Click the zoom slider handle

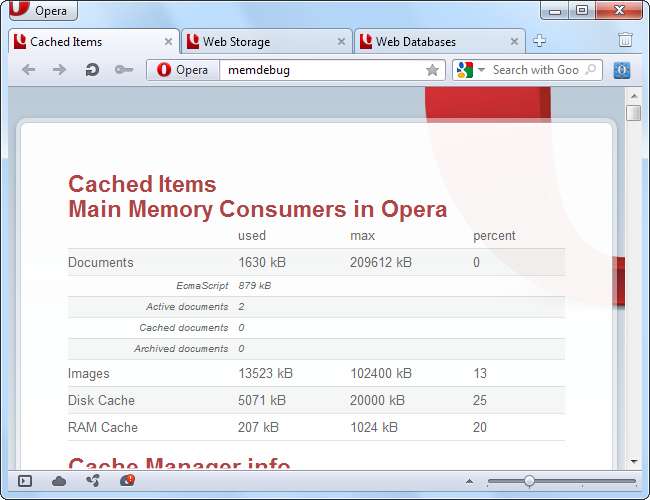coord(529,481)
